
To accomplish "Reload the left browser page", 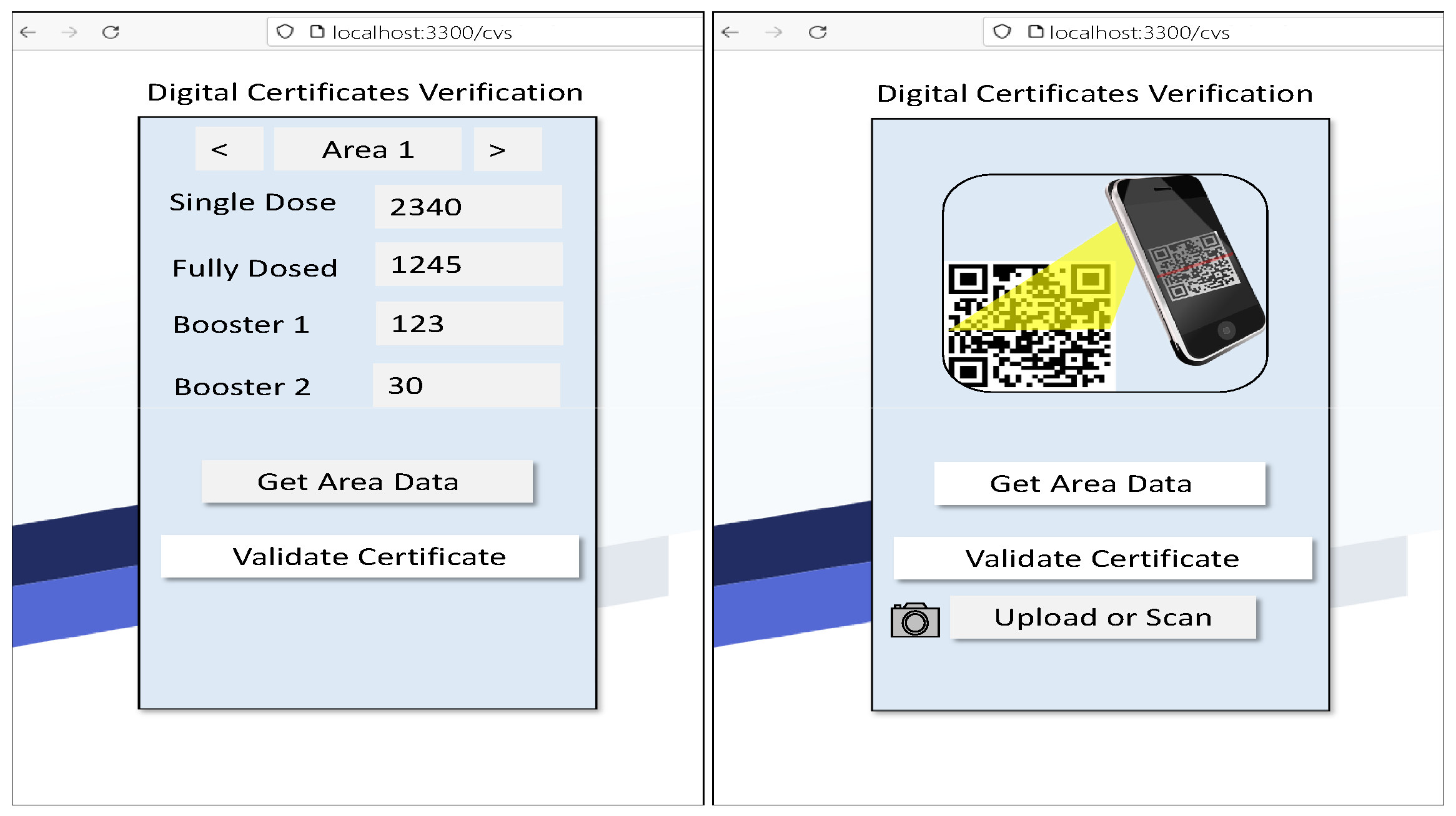I will coord(111,32).
